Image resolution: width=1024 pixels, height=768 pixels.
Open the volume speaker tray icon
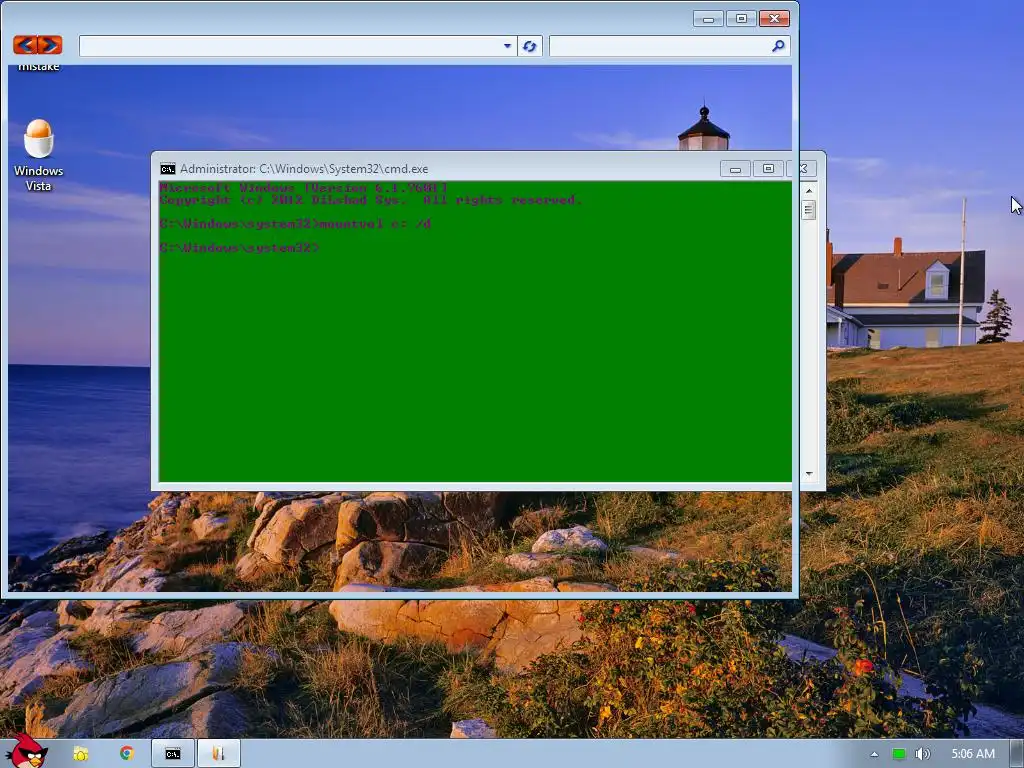click(x=922, y=754)
